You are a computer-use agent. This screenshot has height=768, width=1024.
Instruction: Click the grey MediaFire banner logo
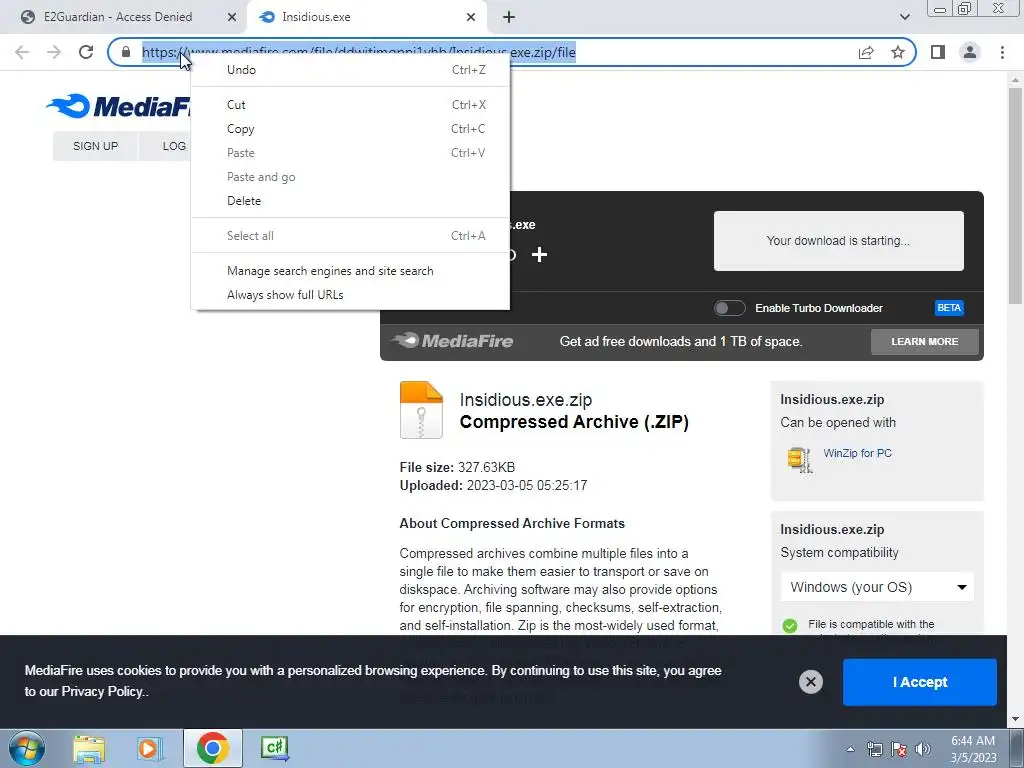coord(452,340)
